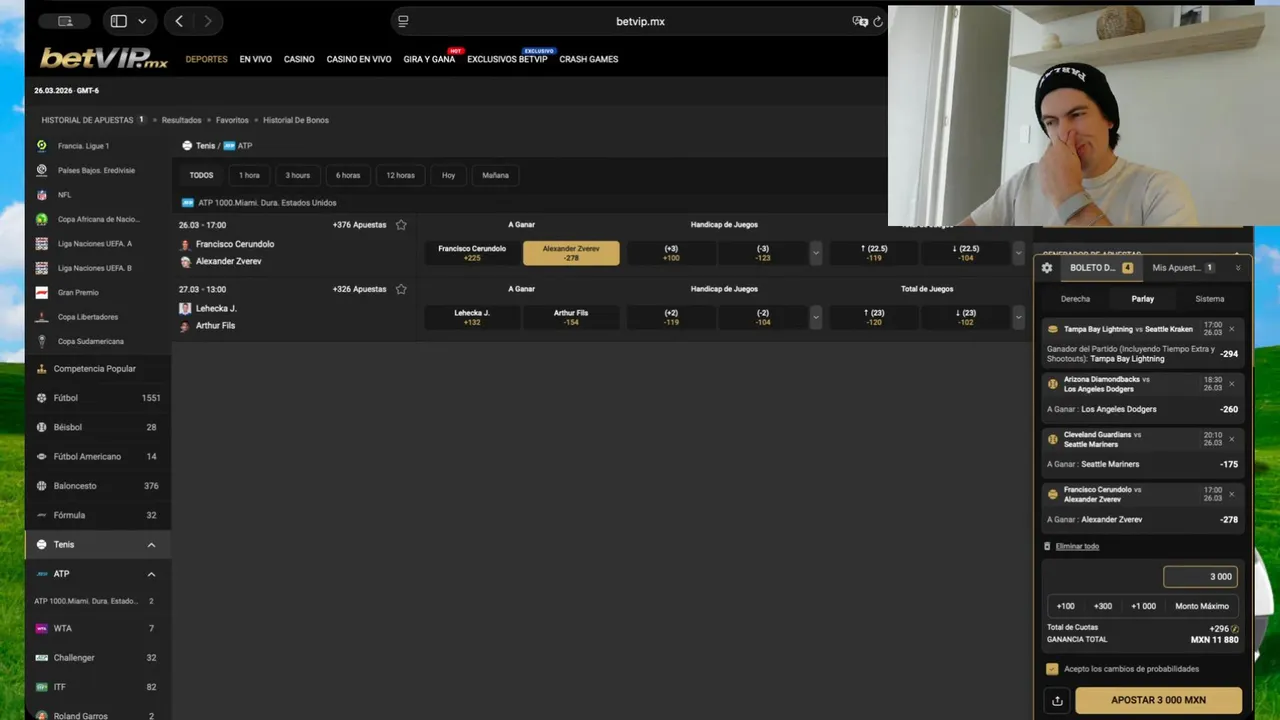Select Béisbol sport category

pyautogui.click(x=98, y=427)
